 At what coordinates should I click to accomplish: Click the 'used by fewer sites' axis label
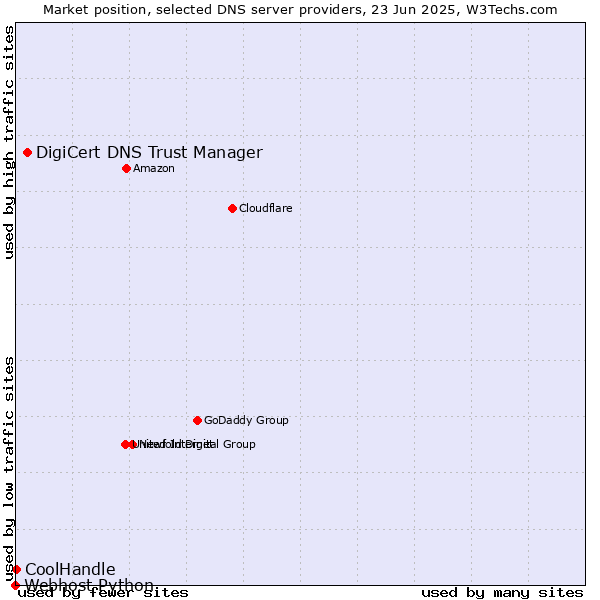tap(103, 593)
